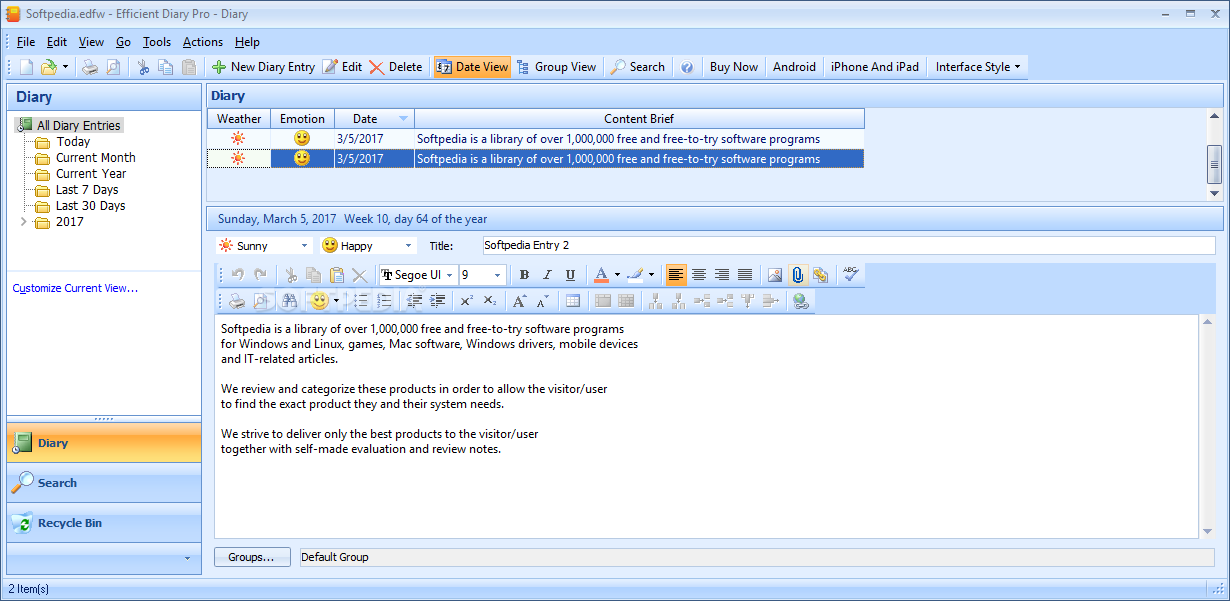The width and height of the screenshot is (1230, 601).
Task: Toggle bold formatting
Action: [524, 275]
